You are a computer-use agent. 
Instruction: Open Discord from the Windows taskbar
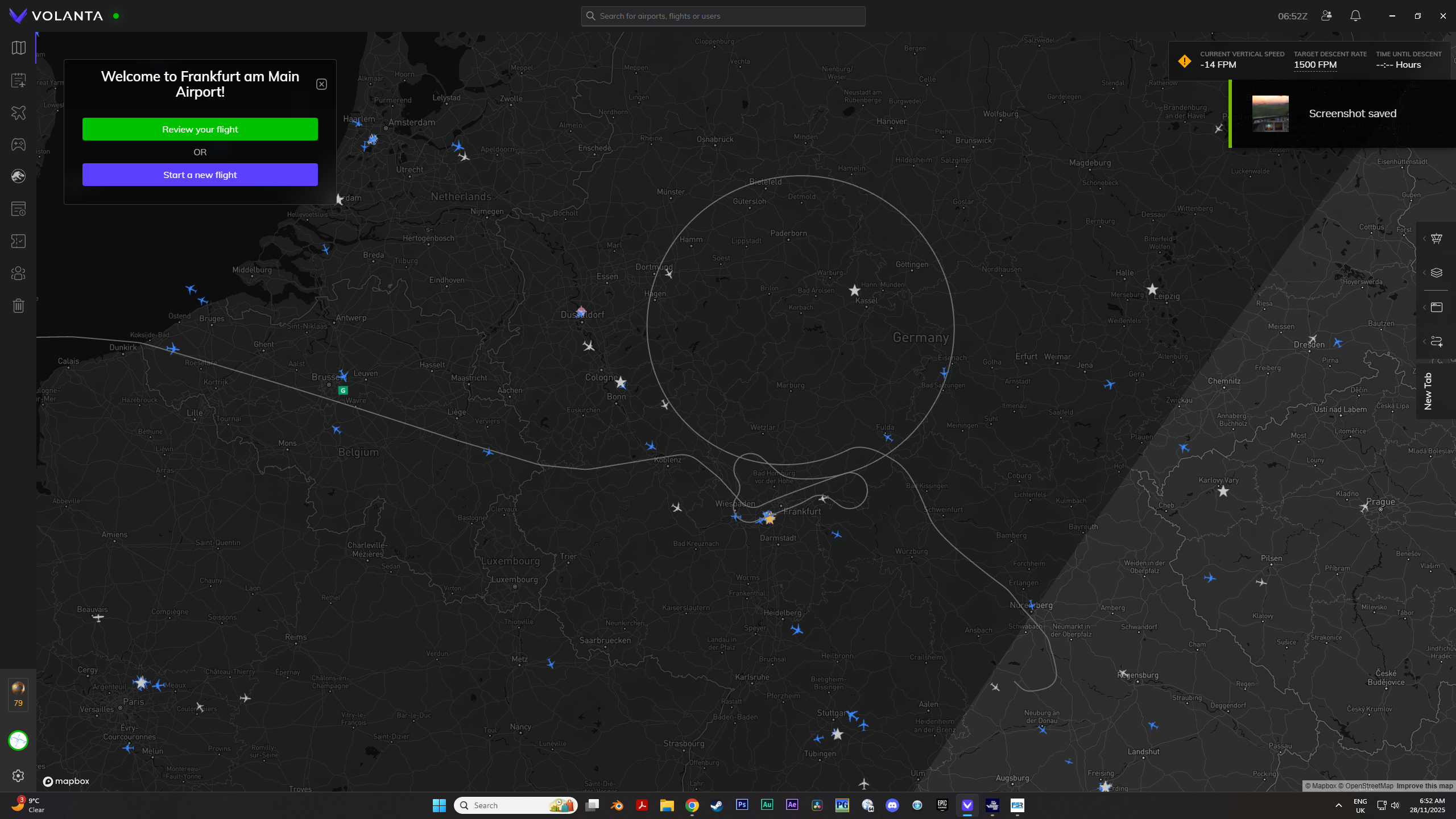point(892,805)
